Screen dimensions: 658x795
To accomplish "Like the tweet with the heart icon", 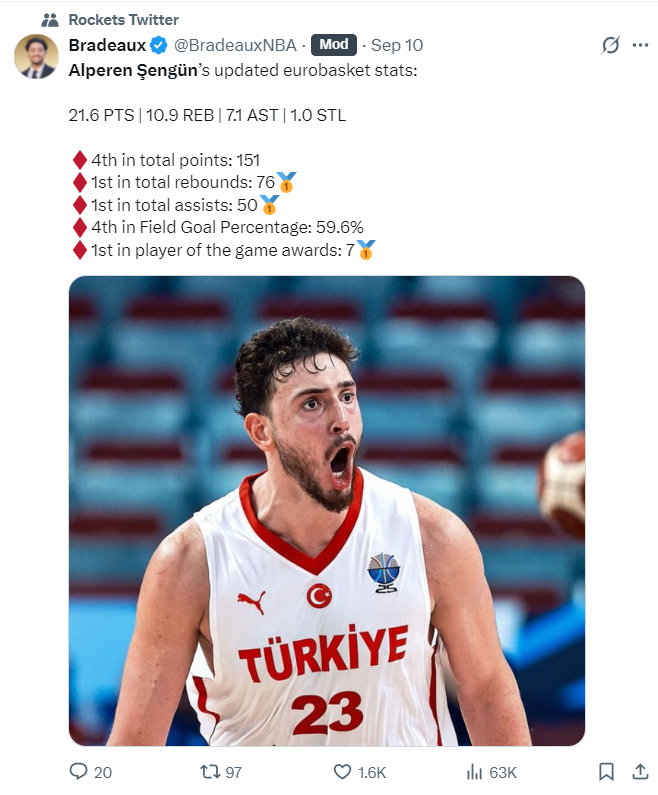I will [342, 772].
